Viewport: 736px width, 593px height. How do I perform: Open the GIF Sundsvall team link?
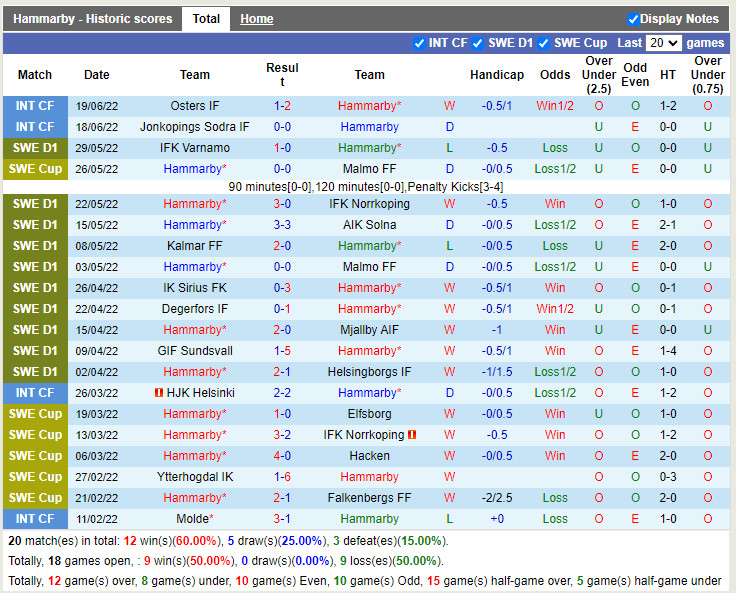(195, 351)
